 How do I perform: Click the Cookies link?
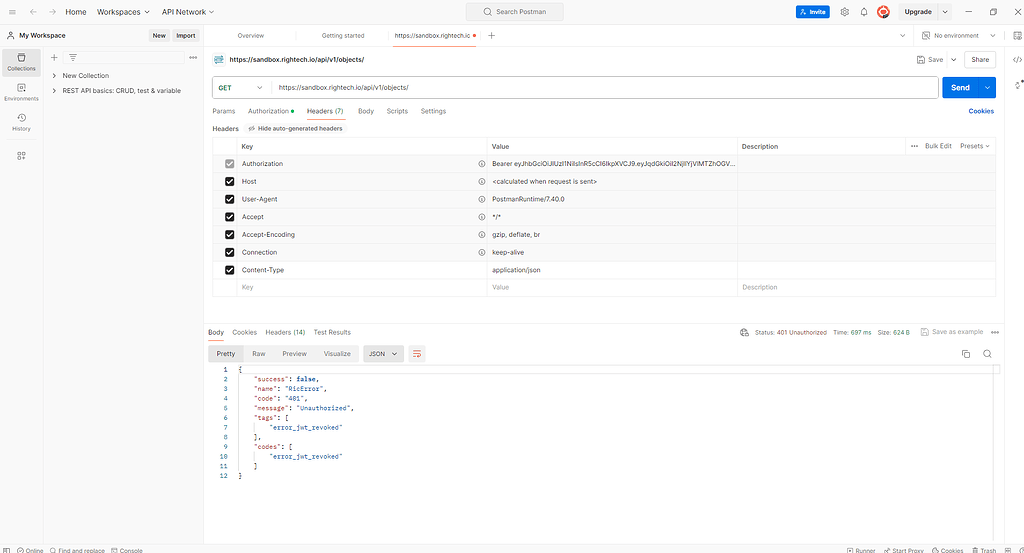(980, 111)
